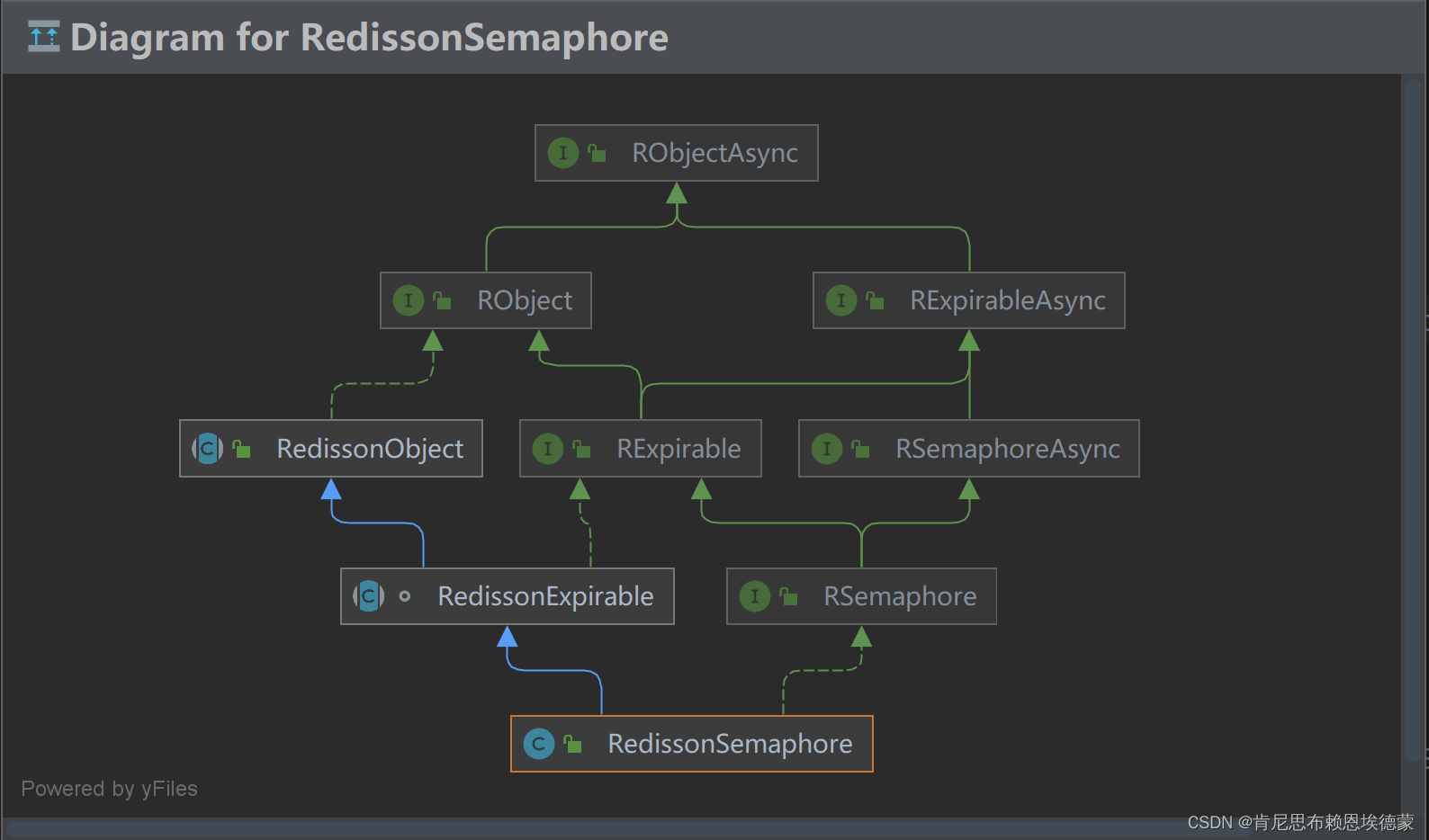This screenshot has height=840, width=1429.
Task: Click the interface icon on RSemaphore node
Action: tap(755, 595)
